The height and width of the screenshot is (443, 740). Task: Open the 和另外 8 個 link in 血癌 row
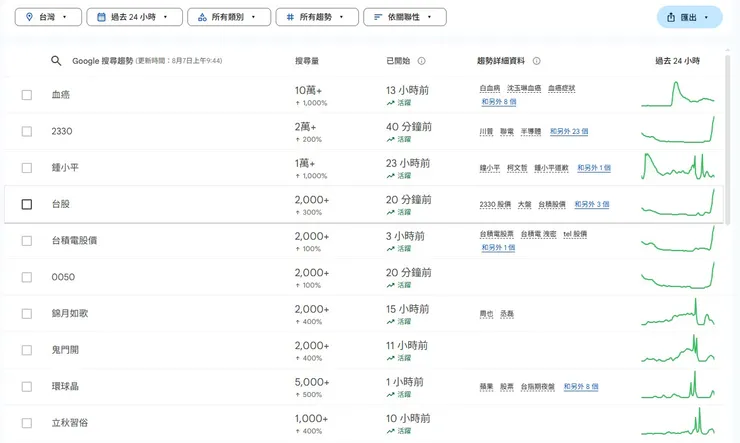pyautogui.click(x=499, y=102)
